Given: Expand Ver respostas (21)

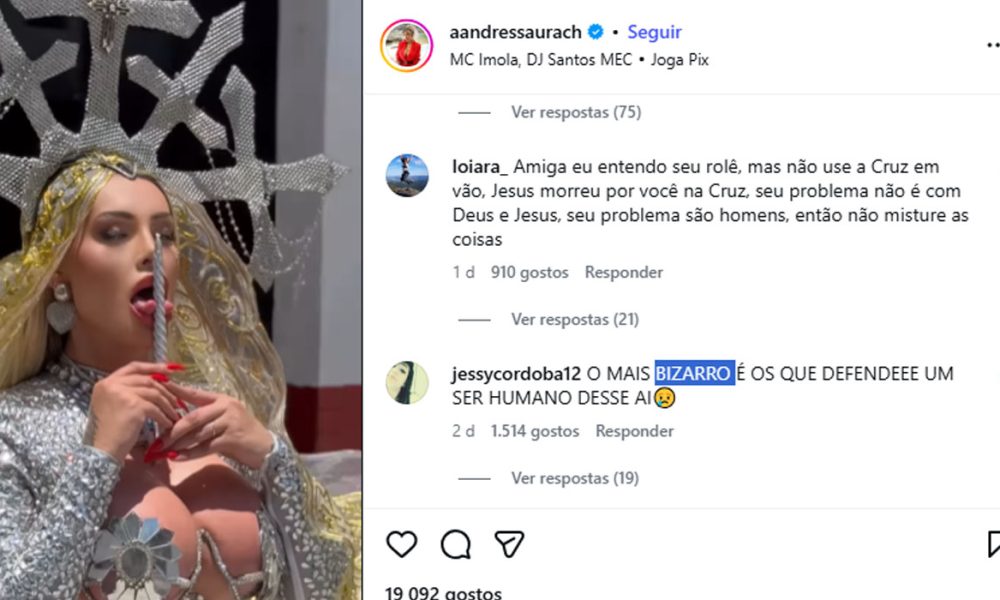Looking at the screenshot, I should [x=575, y=319].
